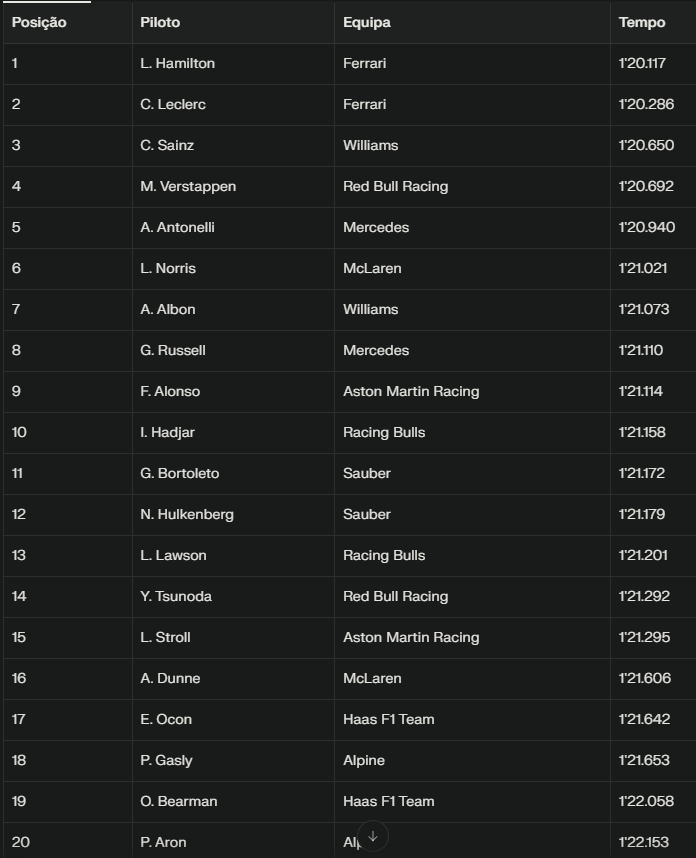The height and width of the screenshot is (858, 696).
Task: Click on A. Antonelli's row name
Action: pyautogui.click(x=177, y=227)
